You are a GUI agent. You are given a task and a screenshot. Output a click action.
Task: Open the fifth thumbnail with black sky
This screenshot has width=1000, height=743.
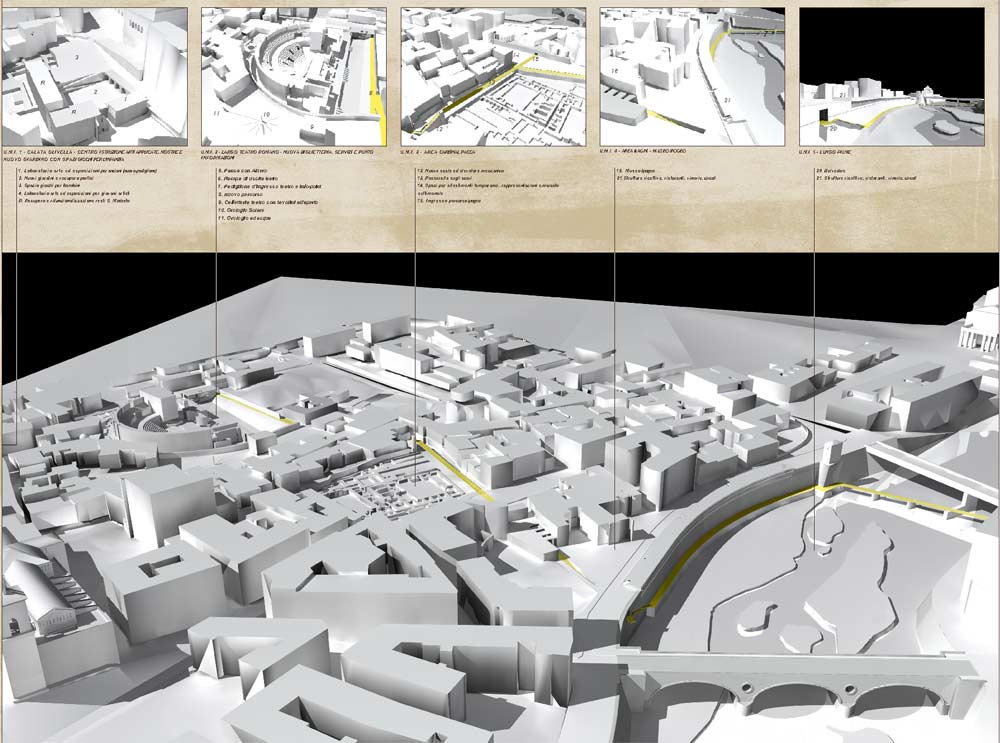pyautogui.click(x=892, y=90)
